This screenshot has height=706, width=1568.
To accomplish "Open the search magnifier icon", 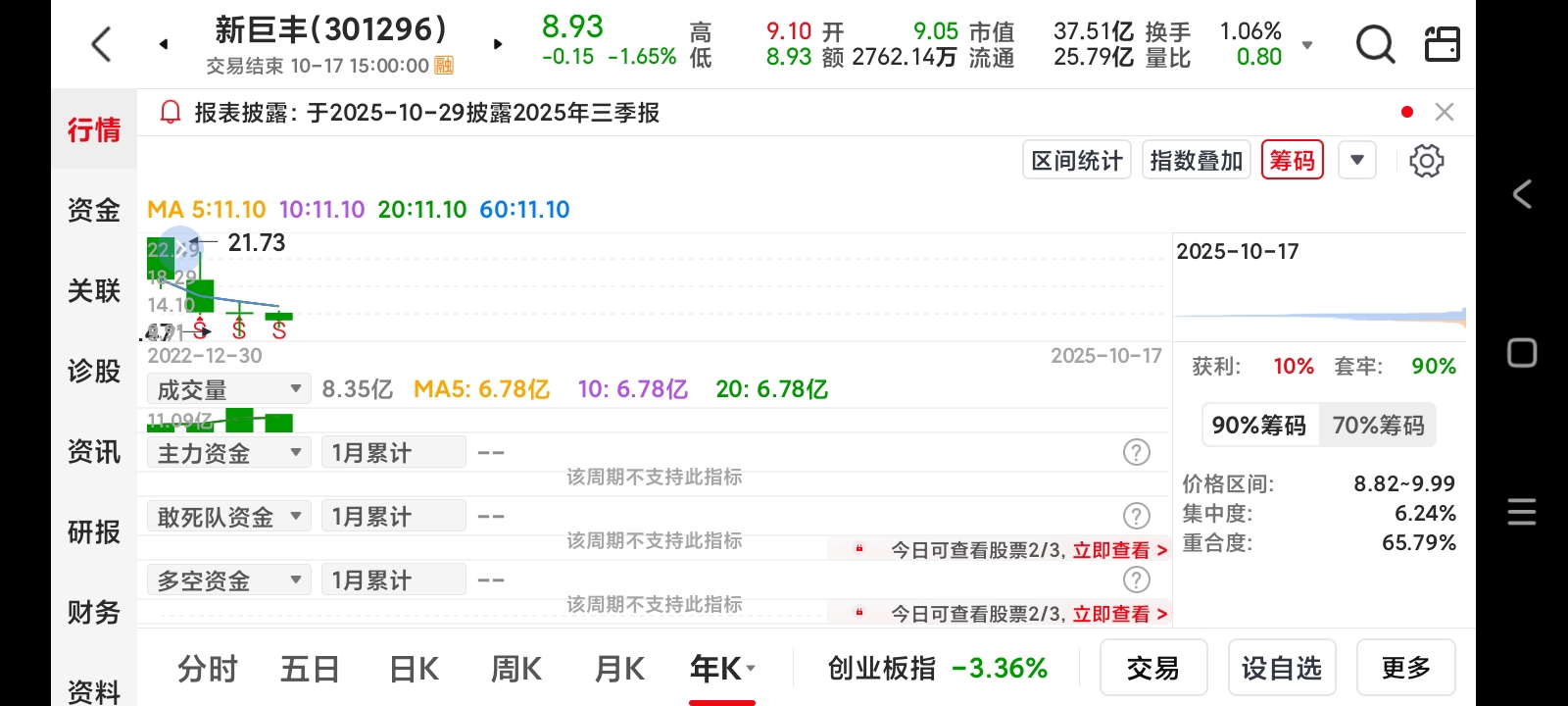I will pyautogui.click(x=1375, y=44).
